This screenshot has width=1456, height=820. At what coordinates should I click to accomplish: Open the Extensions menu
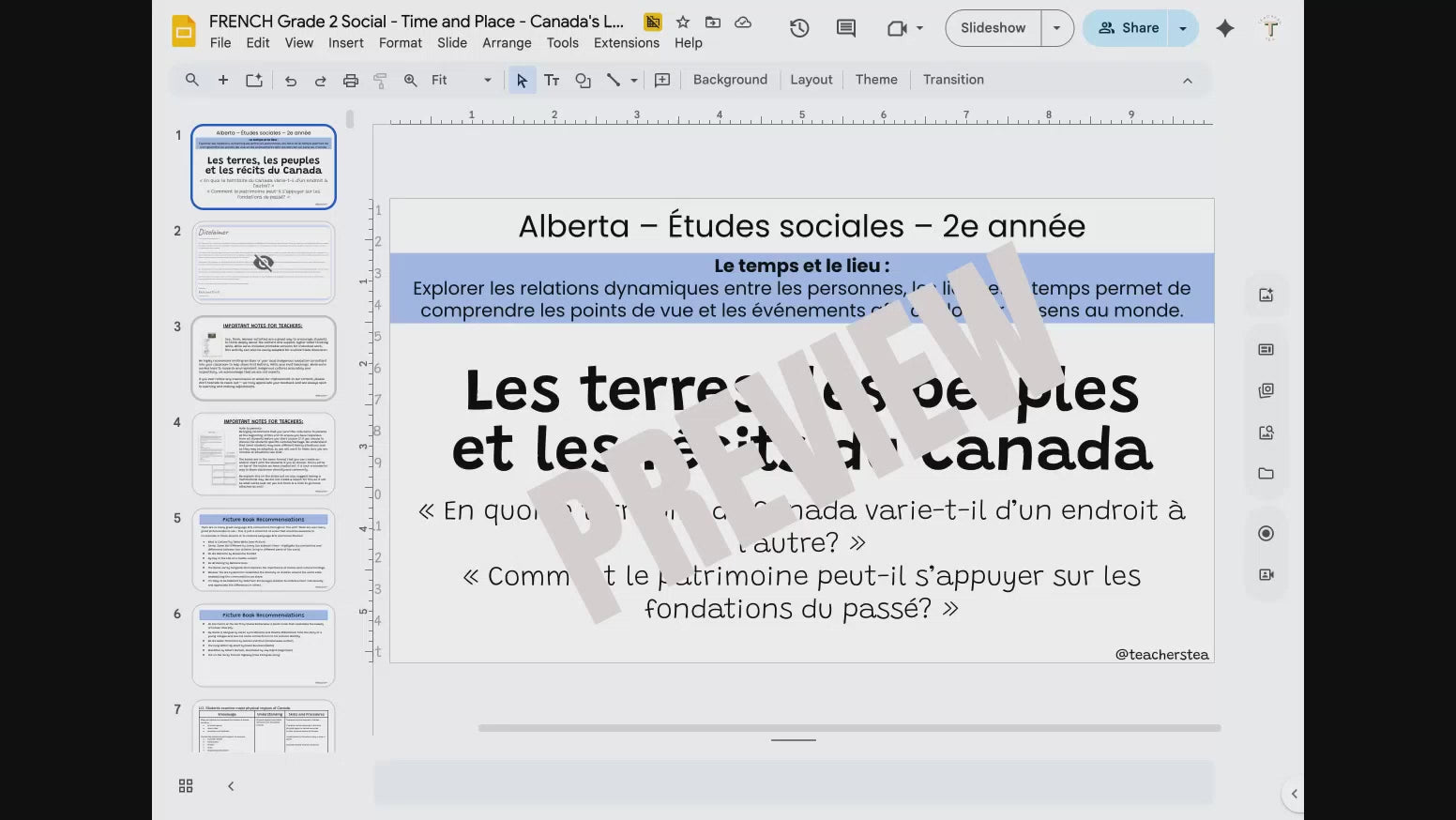626,43
